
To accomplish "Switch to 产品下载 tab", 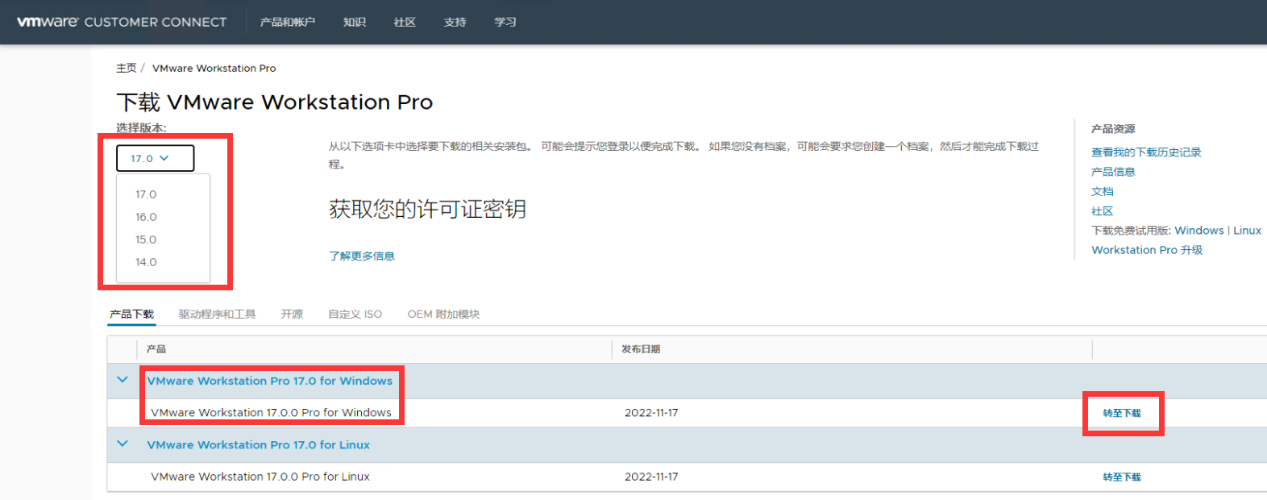I will [131, 314].
